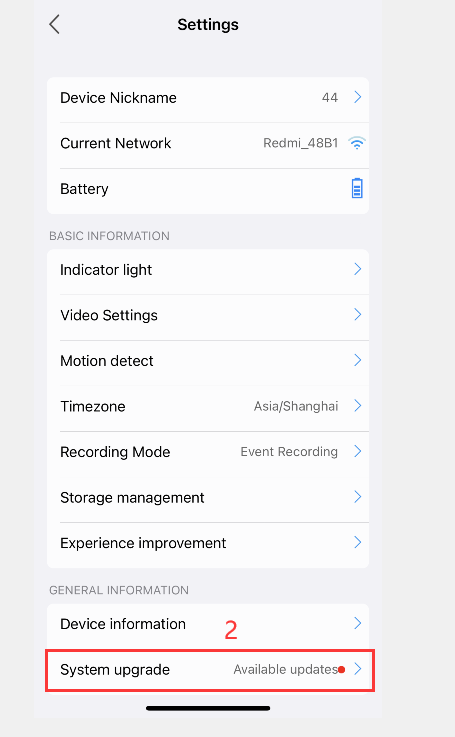Open Device Nickname chevron arrow
The width and height of the screenshot is (455, 737).
pos(358,97)
